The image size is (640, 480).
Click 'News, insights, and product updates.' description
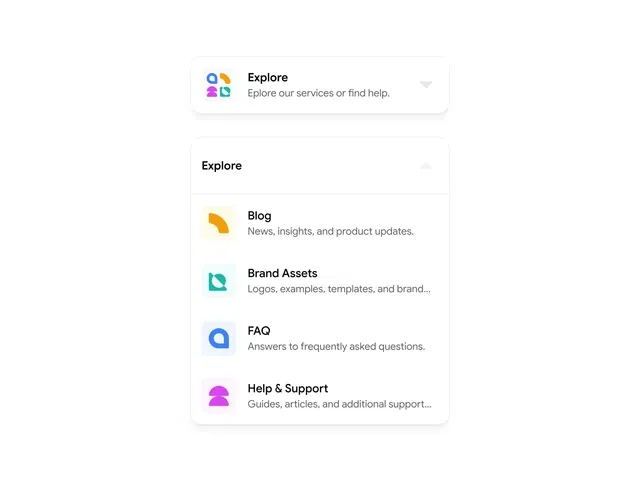(x=331, y=231)
